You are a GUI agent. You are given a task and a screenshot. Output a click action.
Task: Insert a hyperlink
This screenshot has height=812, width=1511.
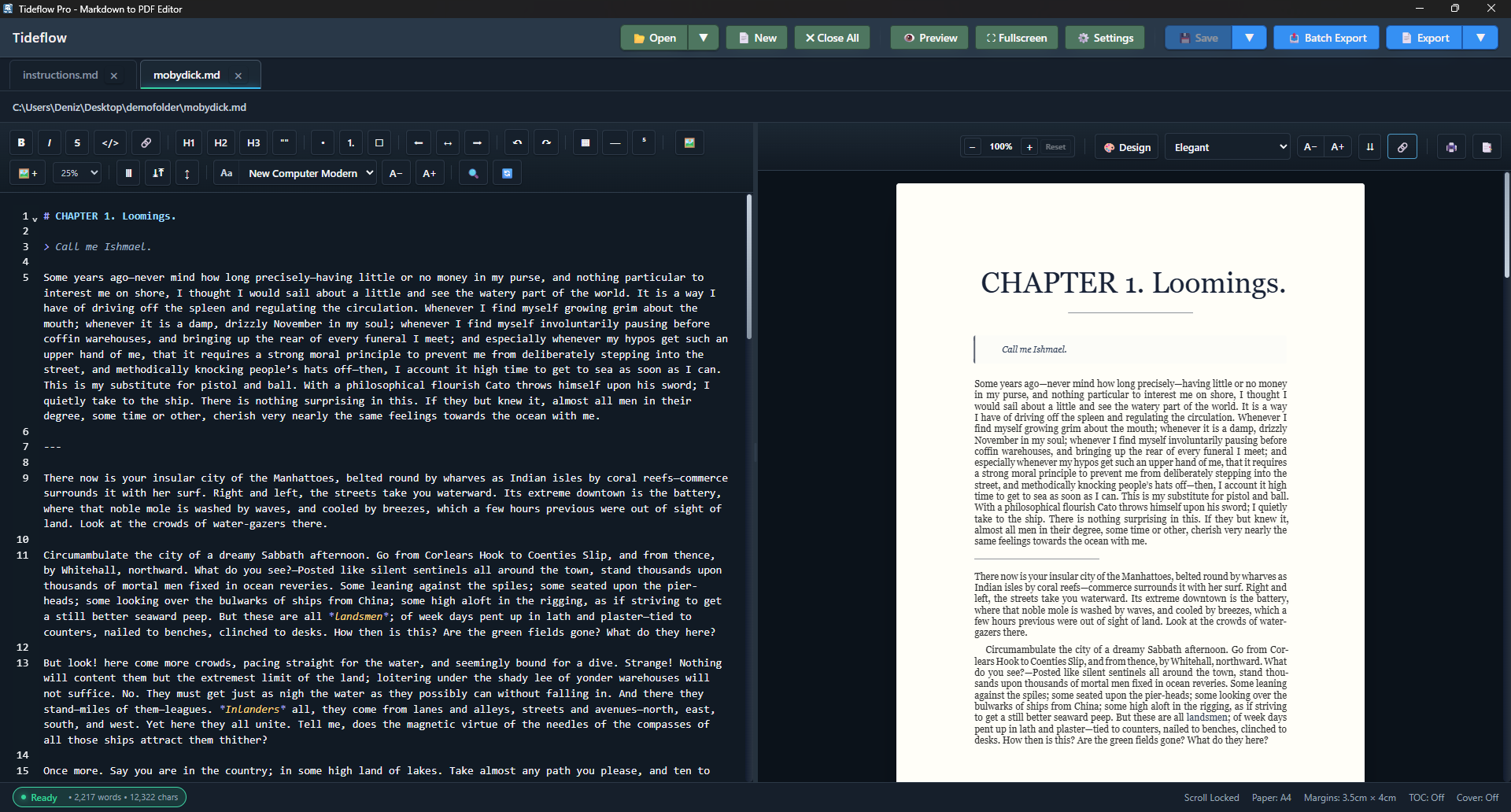146,142
